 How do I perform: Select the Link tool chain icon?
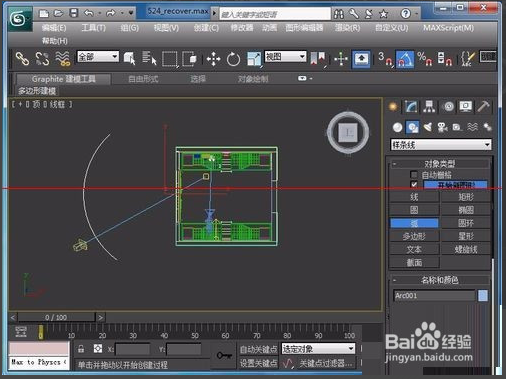(x=22, y=59)
